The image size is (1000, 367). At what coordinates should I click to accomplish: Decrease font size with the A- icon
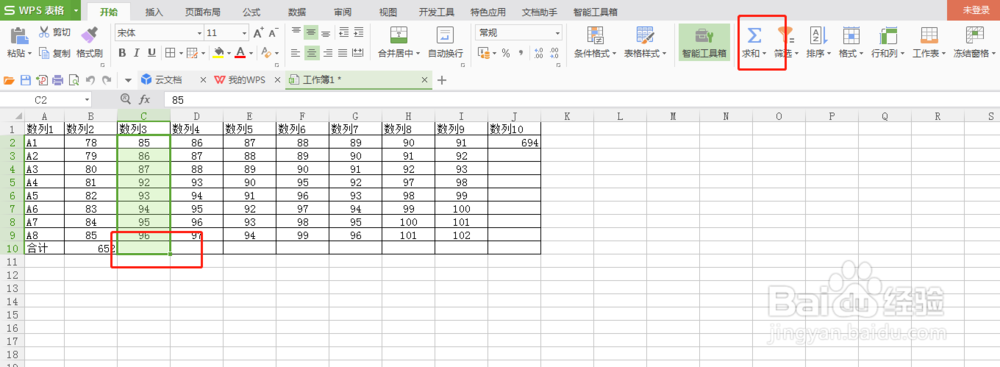[273, 33]
